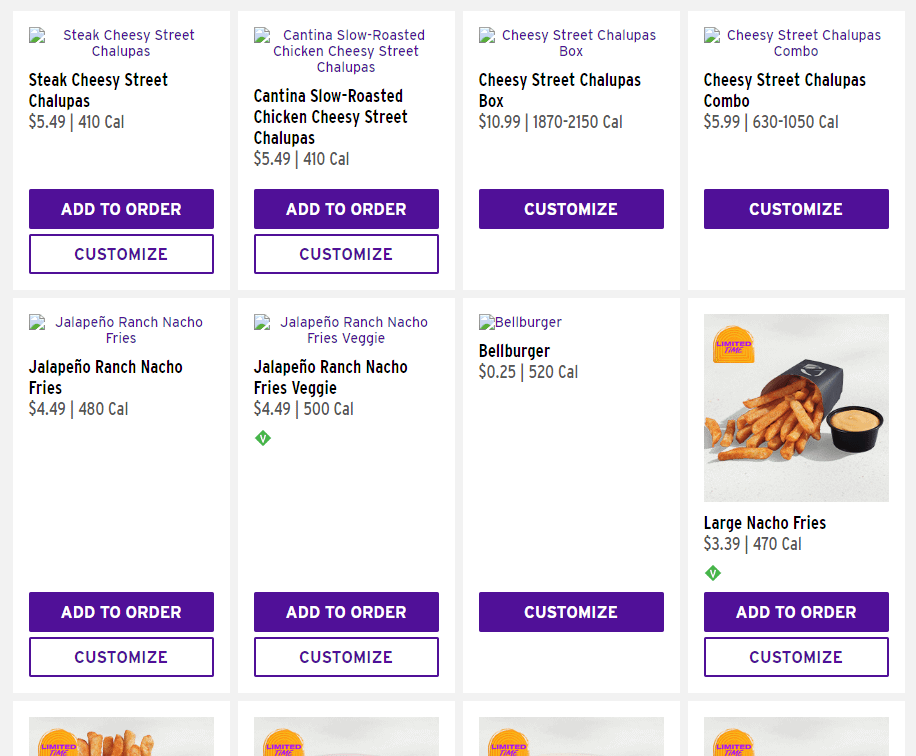Click the Cheesy Street Chalupas Box image placeholder

(571, 43)
